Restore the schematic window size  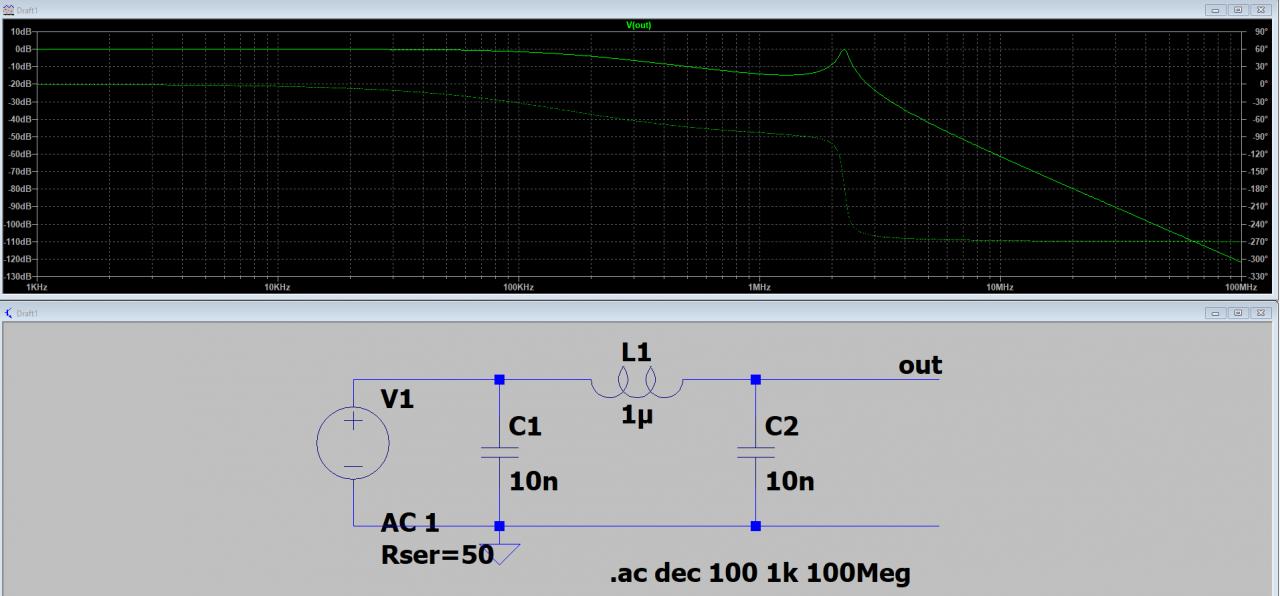click(1240, 313)
